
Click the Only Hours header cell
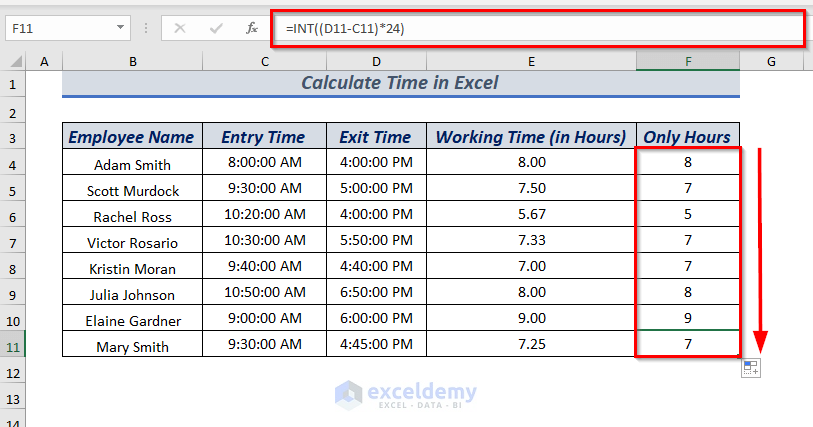coord(688,136)
